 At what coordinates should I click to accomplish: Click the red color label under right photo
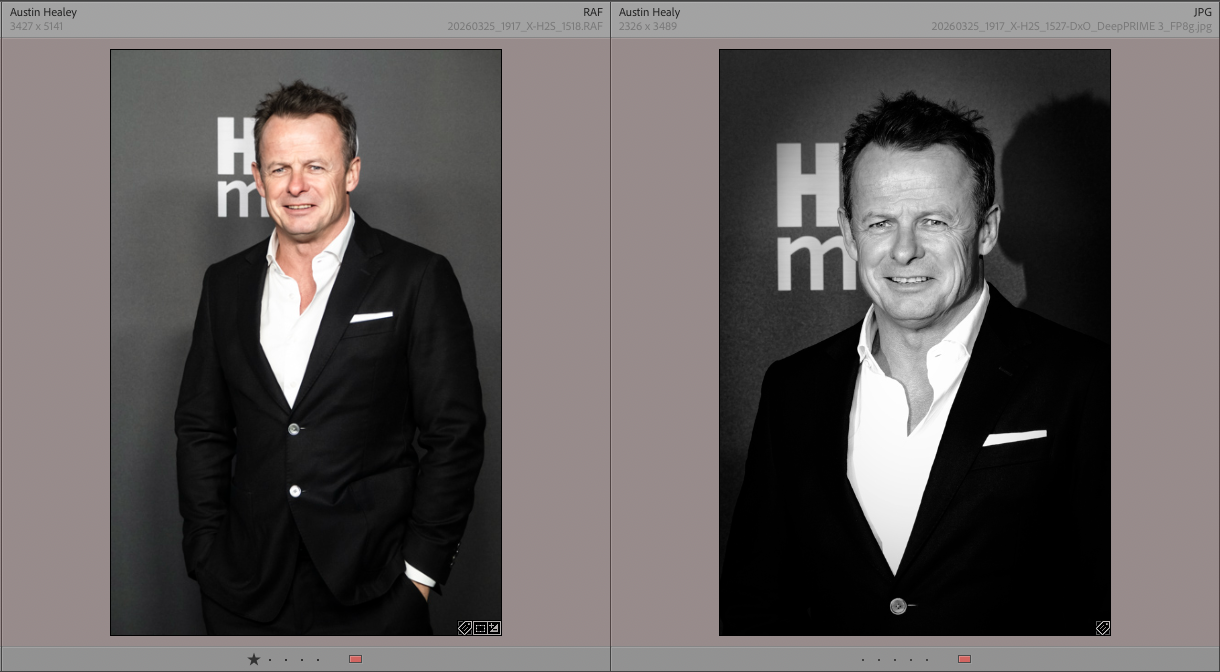[964, 659]
